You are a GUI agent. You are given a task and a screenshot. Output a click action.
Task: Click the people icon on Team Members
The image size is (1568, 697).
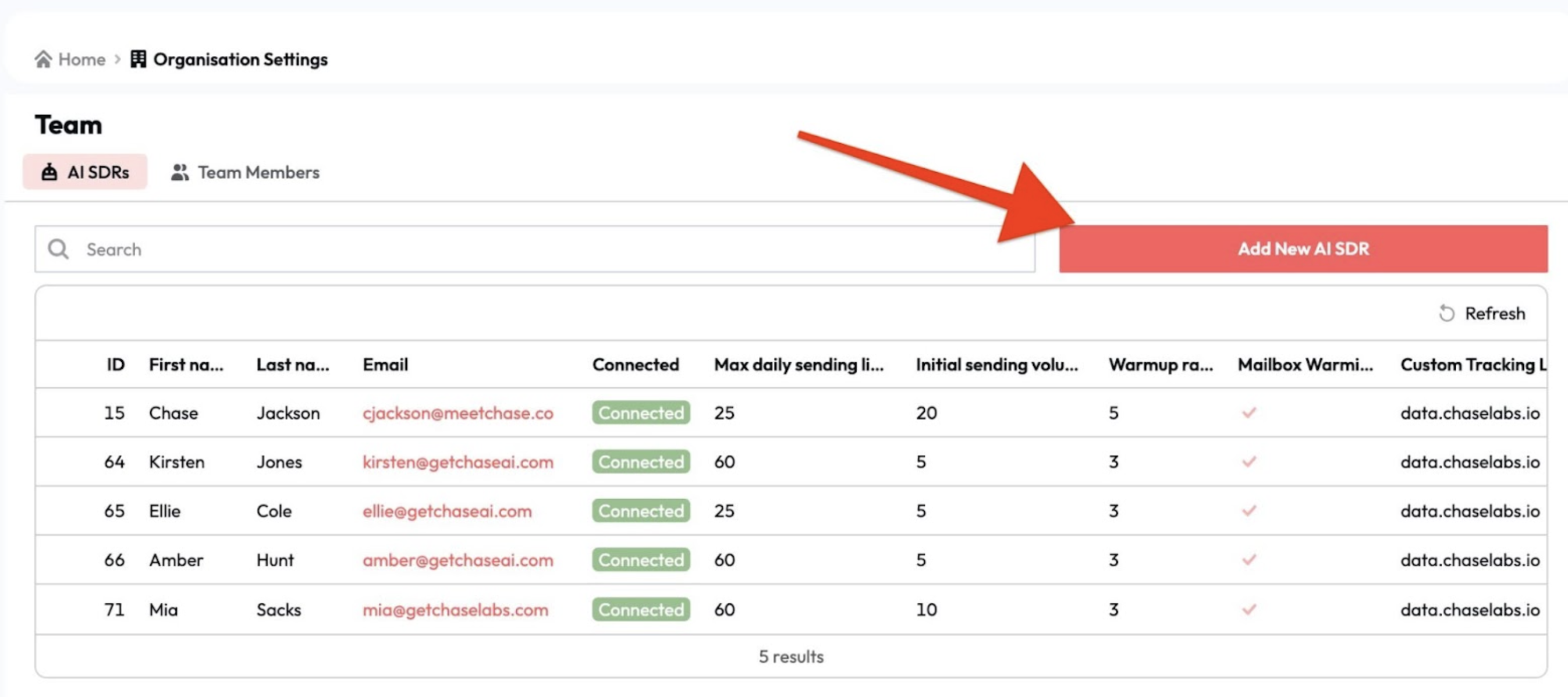180,172
